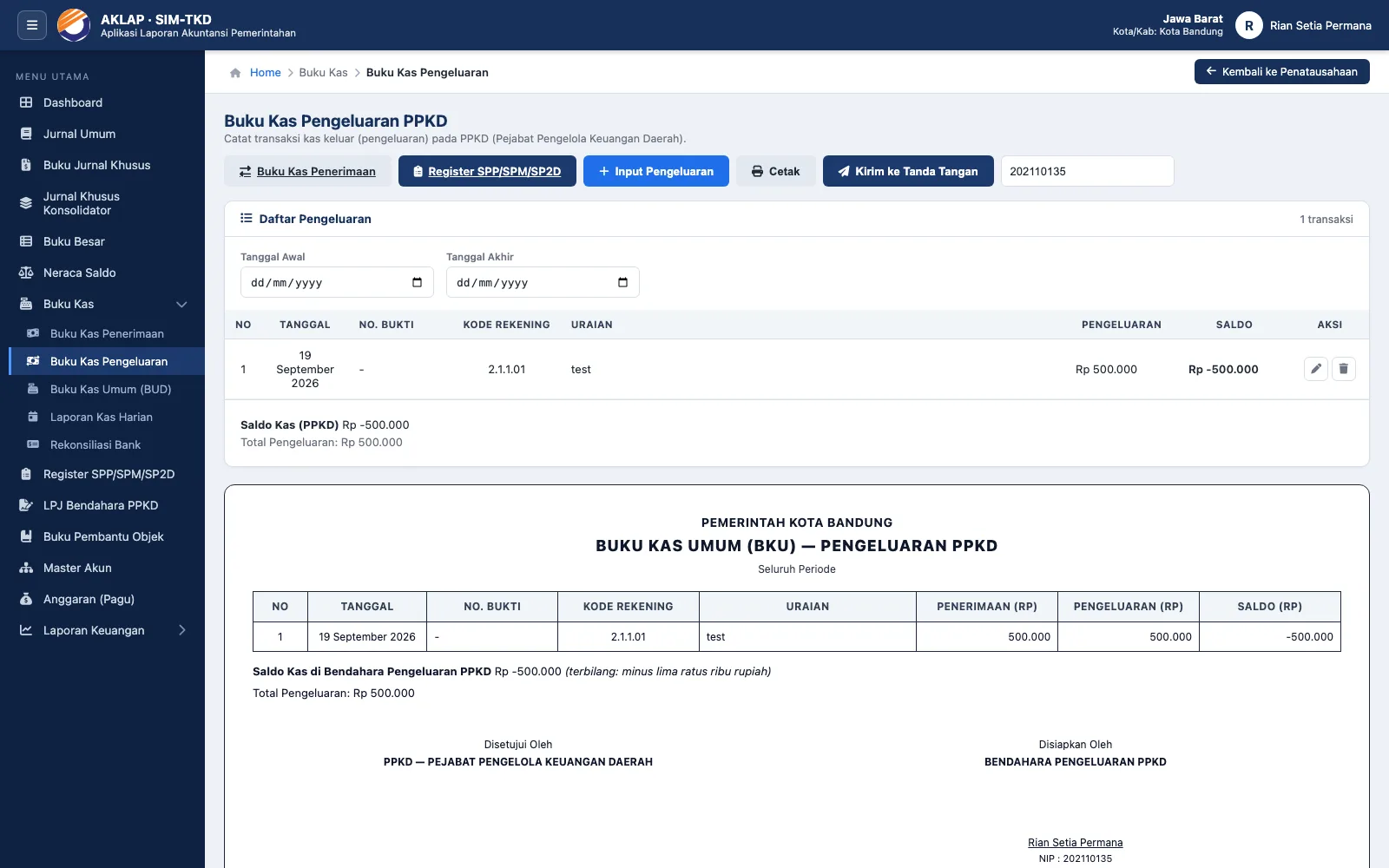The image size is (1389, 868).
Task: Click the delete trash icon for test row
Action: point(1344,369)
